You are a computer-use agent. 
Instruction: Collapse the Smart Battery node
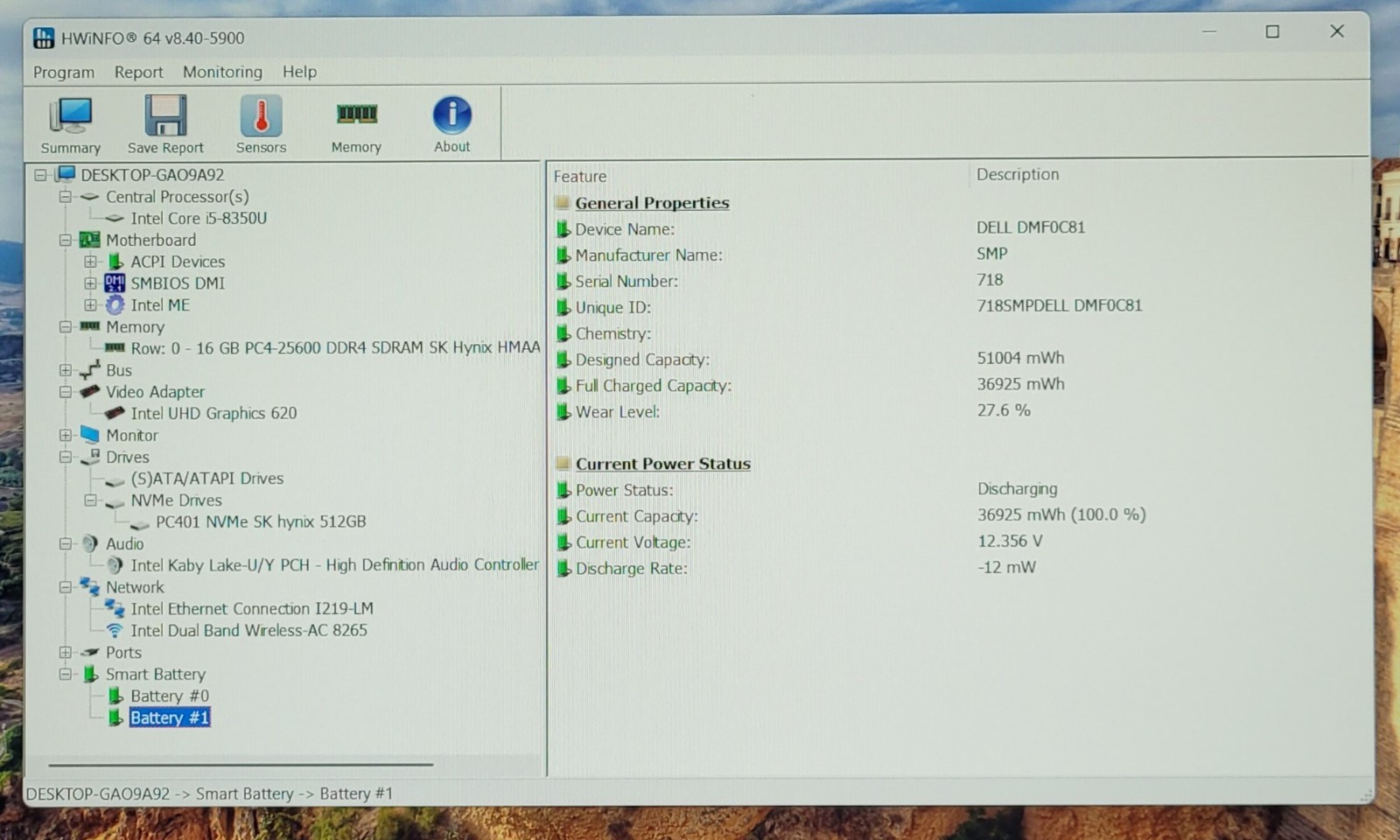pyautogui.click(x=66, y=674)
